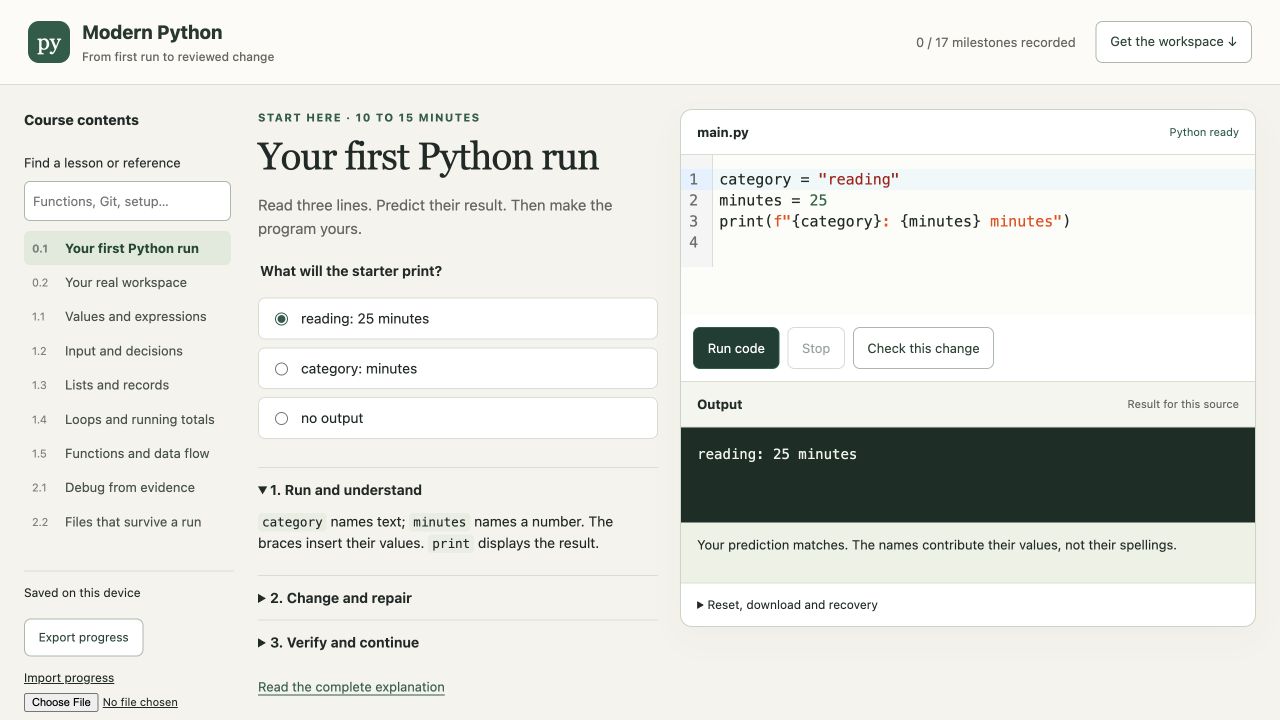Image resolution: width=1280 pixels, height=720 pixels.
Task: Click the 'Your first Python run' page heading
Action: point(428,157)
